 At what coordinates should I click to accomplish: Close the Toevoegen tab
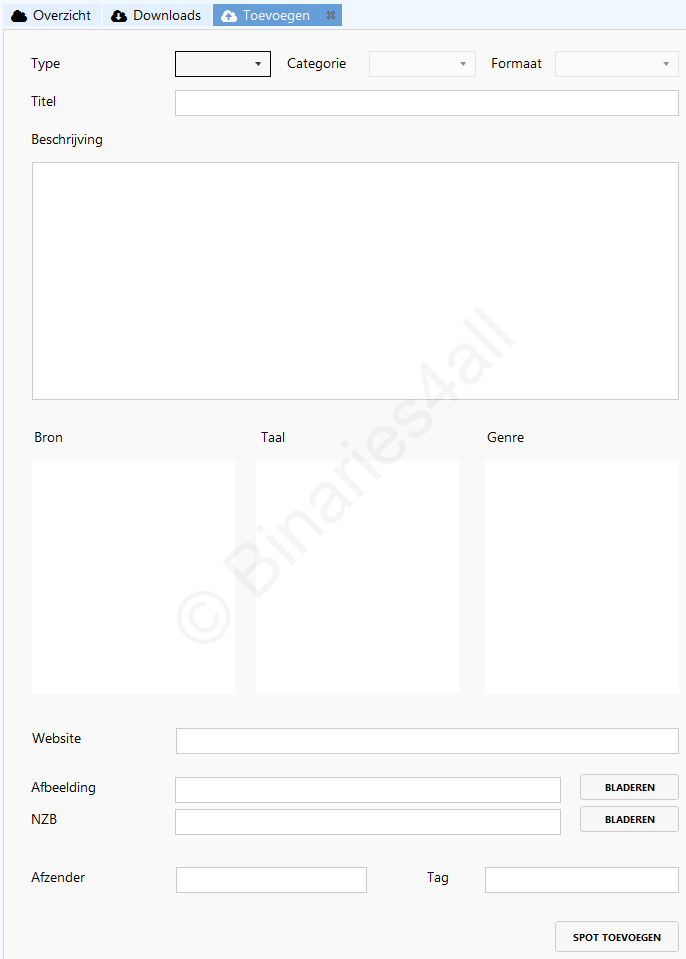pos(331,15)
